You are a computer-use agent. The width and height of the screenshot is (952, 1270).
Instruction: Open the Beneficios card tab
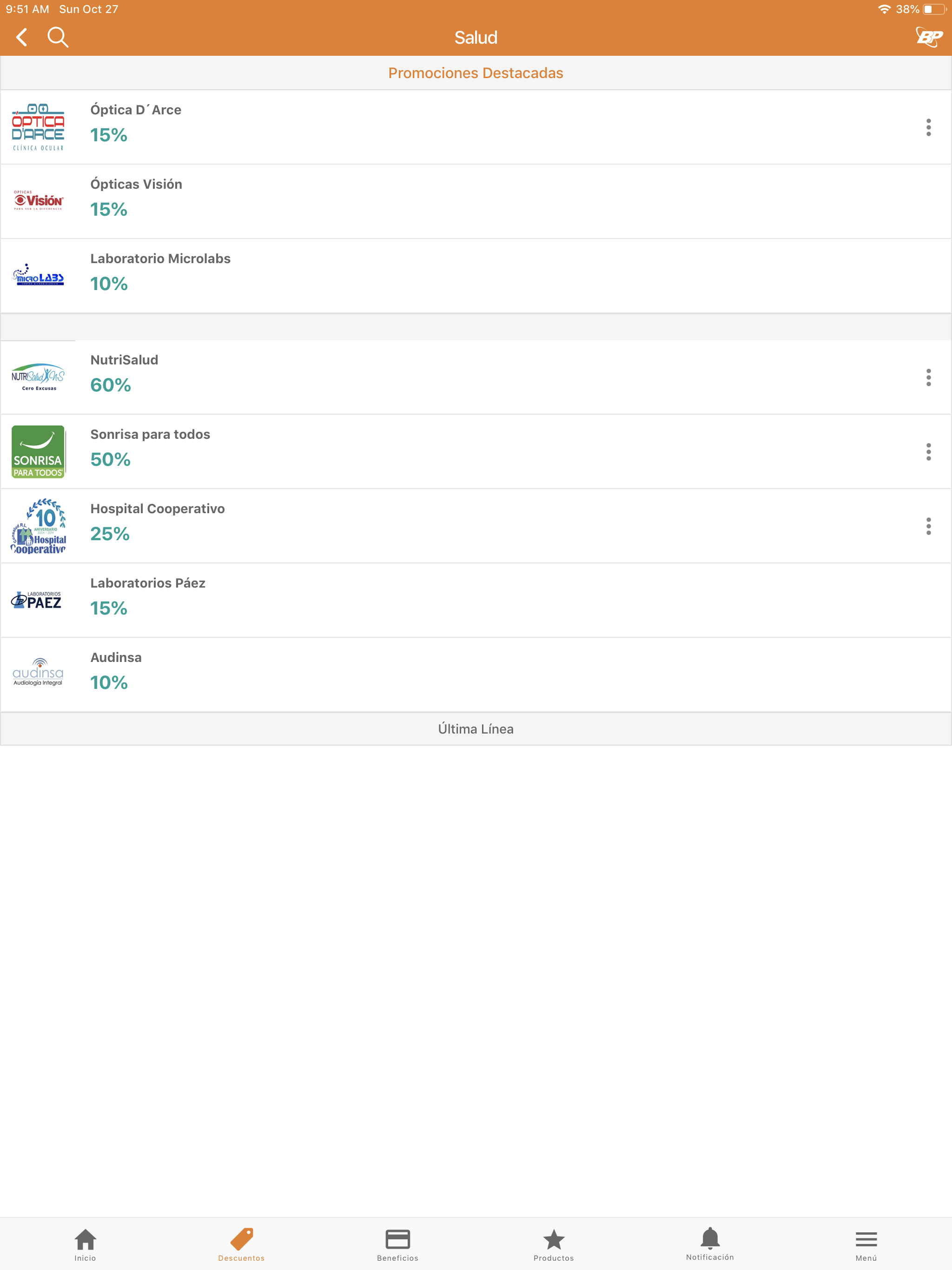pyautogui.click(x=397, y=1245)
